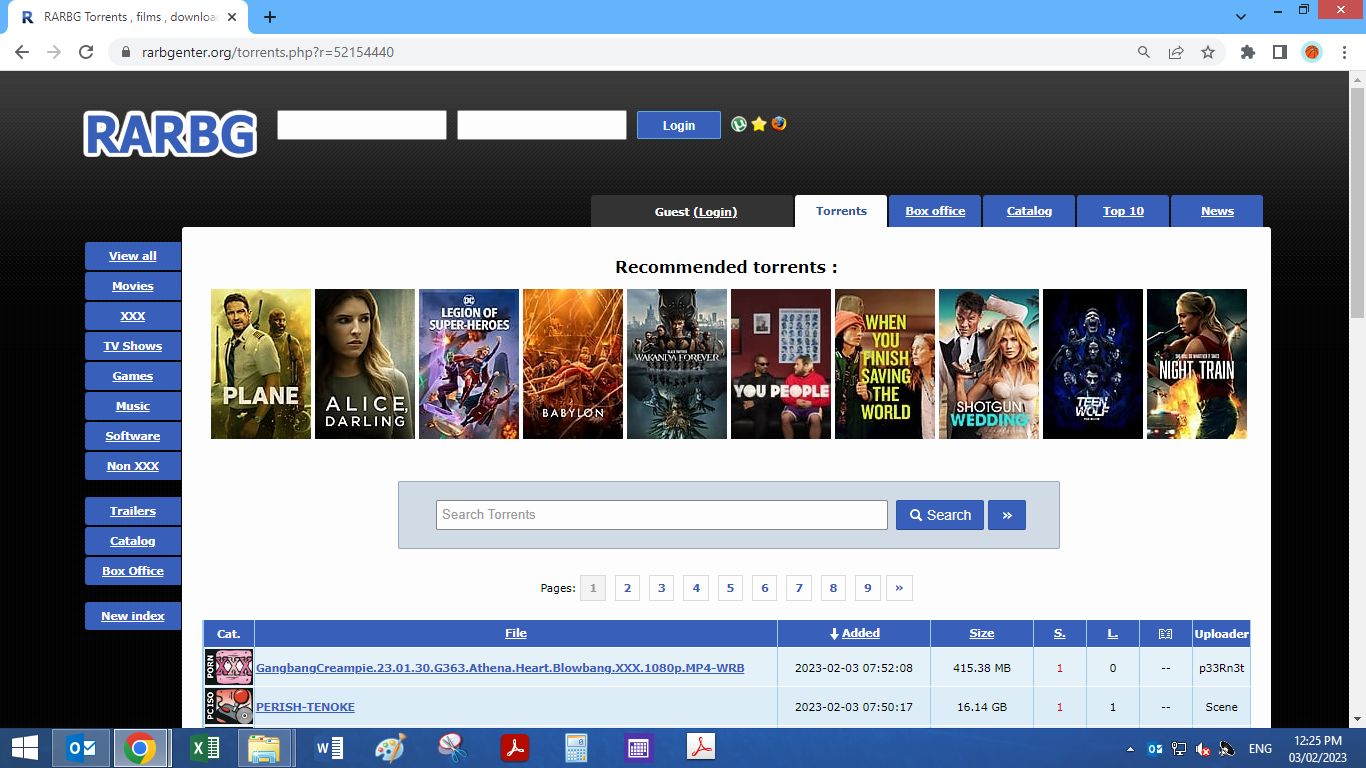The width and height of the screenshot is (1366, 768).
Task: Open Snipping Tool from the taskbar
Action: (x=452, y=747)
